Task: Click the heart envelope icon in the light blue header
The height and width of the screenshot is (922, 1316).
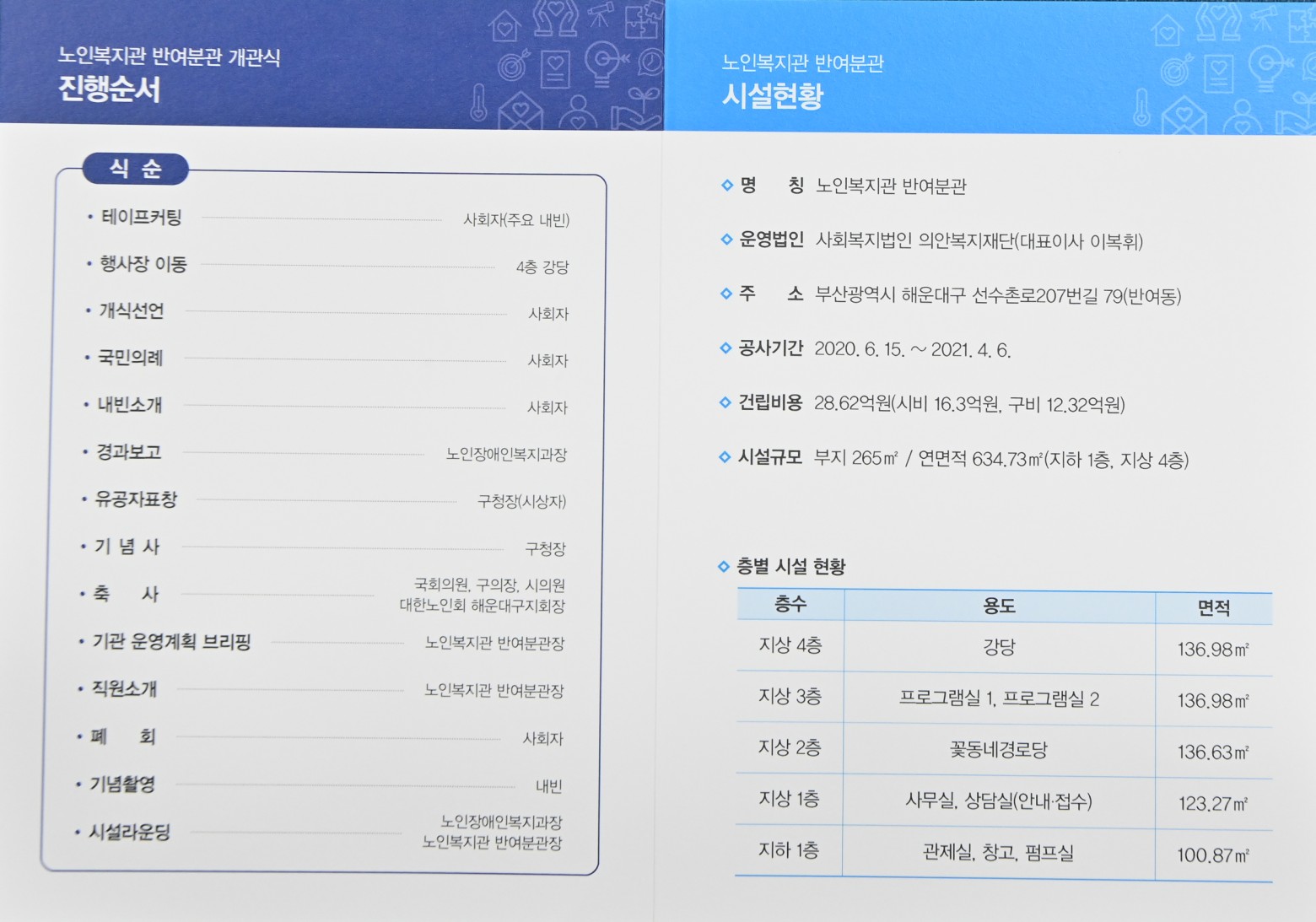Action: point(1184,115)
